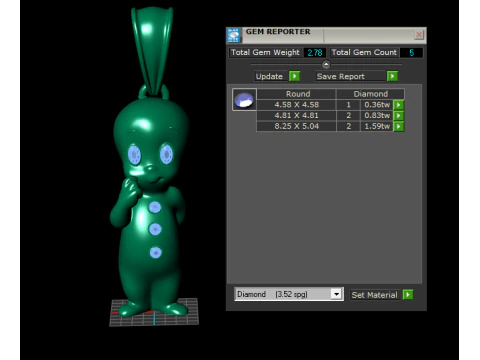Click the Save Report label button
480x360 pixels.
coord(350,76)
